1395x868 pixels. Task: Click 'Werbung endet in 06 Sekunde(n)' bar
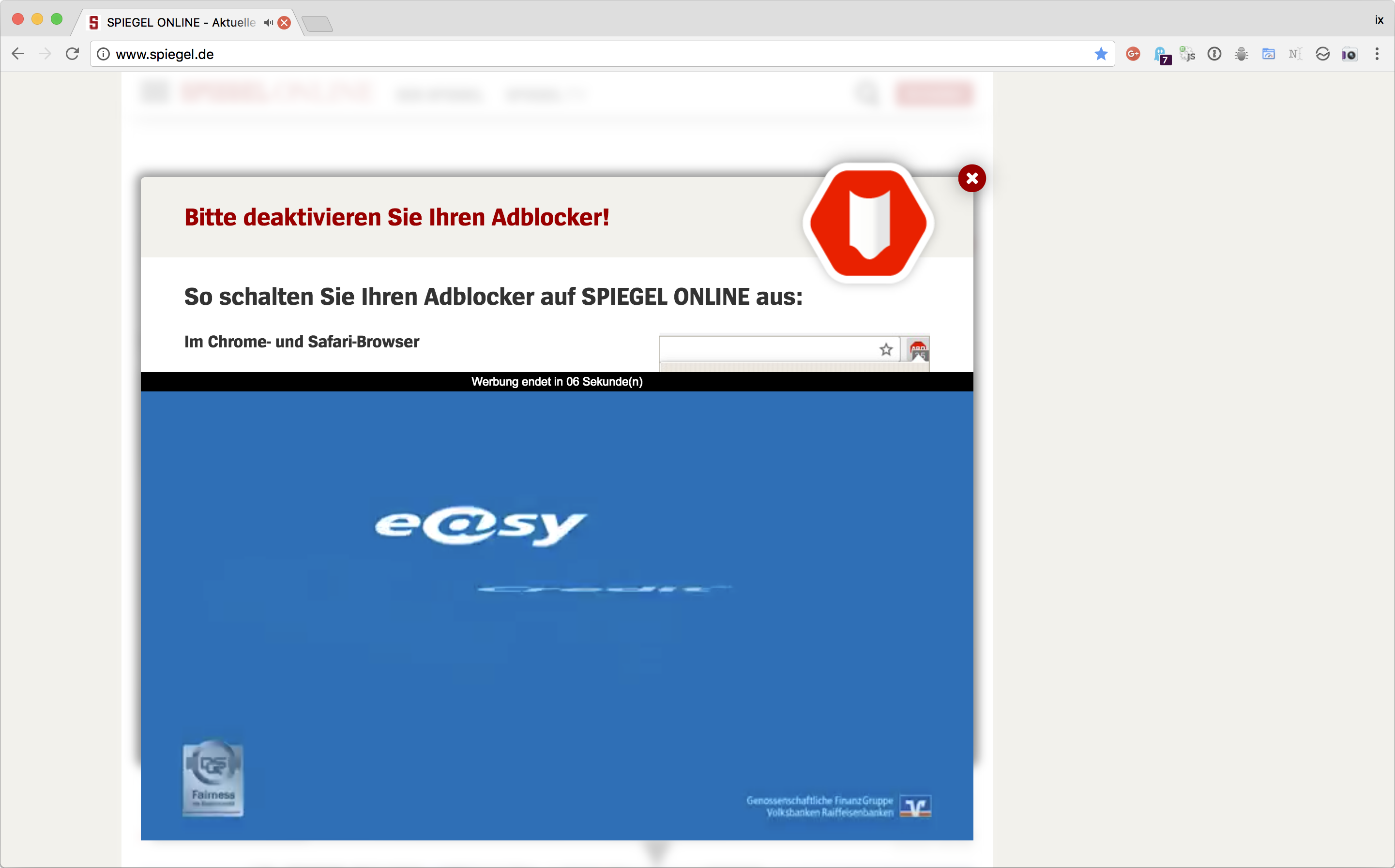557,382
